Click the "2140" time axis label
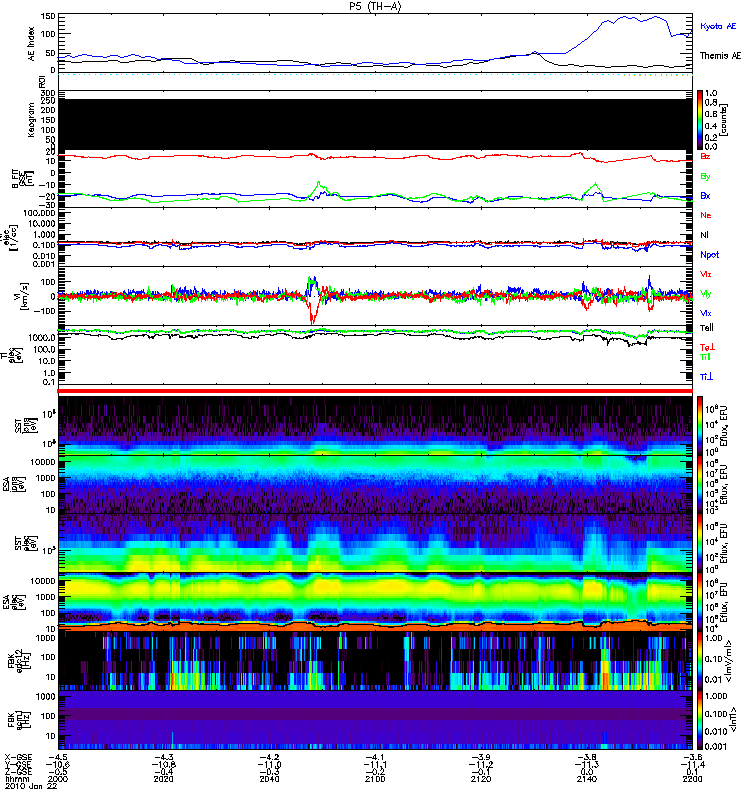 [x=587, y=779]
